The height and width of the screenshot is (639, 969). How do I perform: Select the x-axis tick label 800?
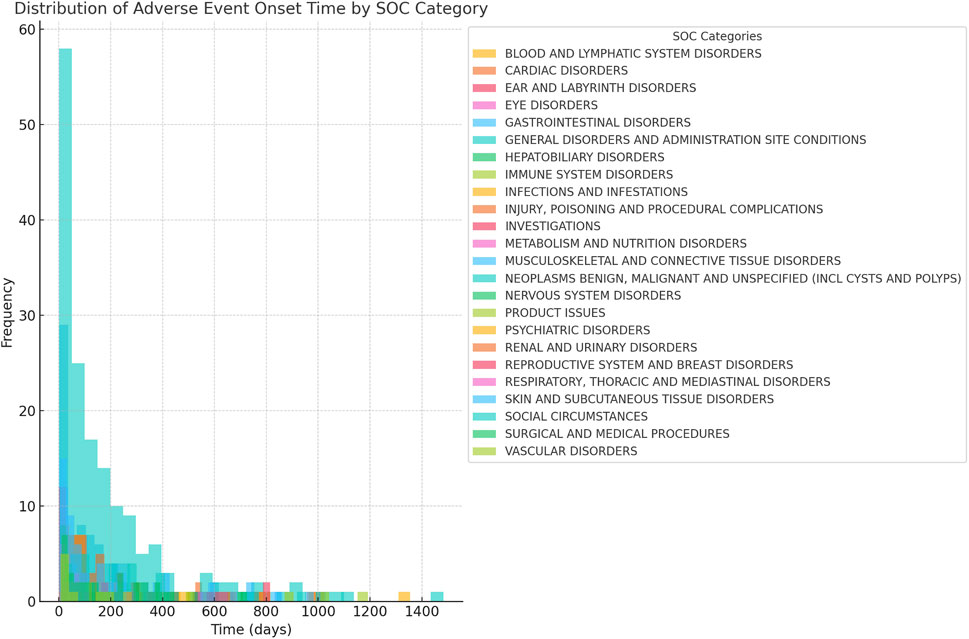pos(266,612)
